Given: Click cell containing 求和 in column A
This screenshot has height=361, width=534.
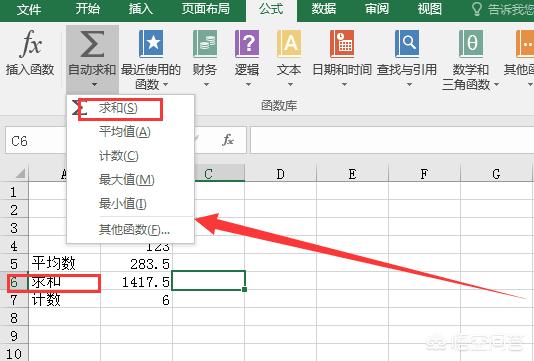Looking at the screenshot, I should 64,282.
